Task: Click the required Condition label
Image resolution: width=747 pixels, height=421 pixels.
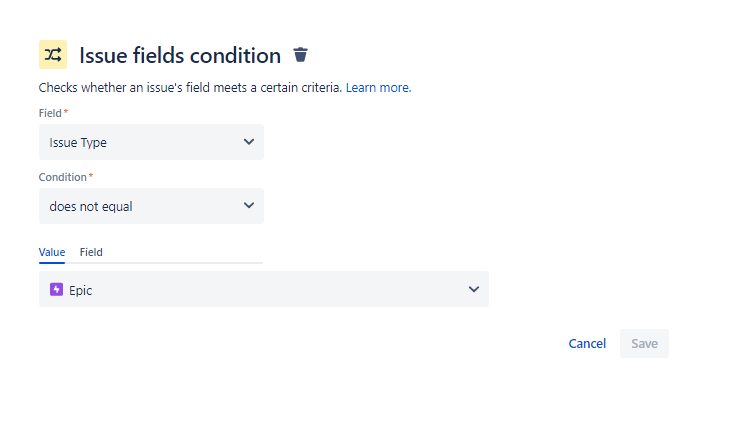Action: (65, 177)
